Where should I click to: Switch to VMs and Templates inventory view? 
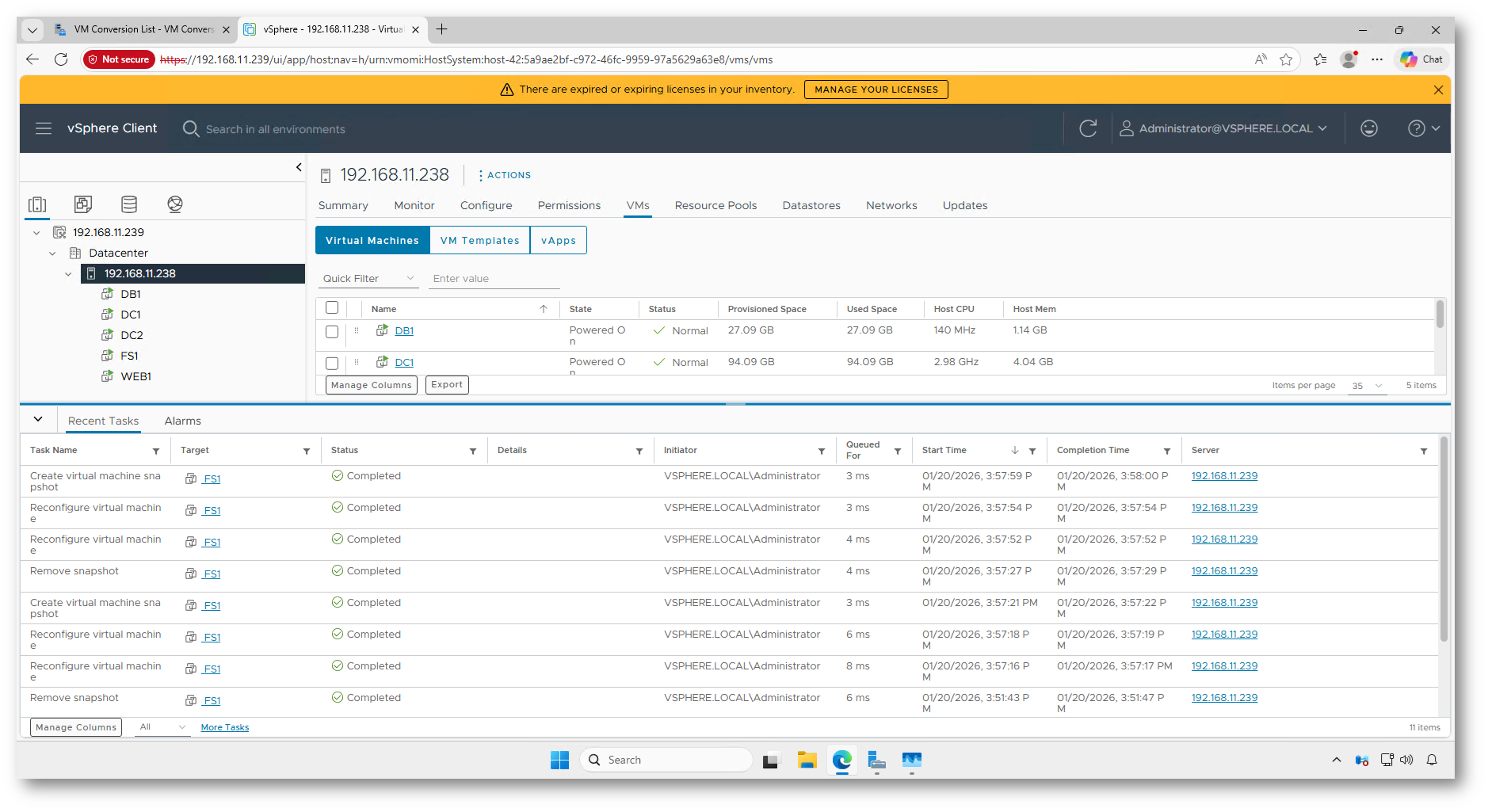tap(83, 204)
